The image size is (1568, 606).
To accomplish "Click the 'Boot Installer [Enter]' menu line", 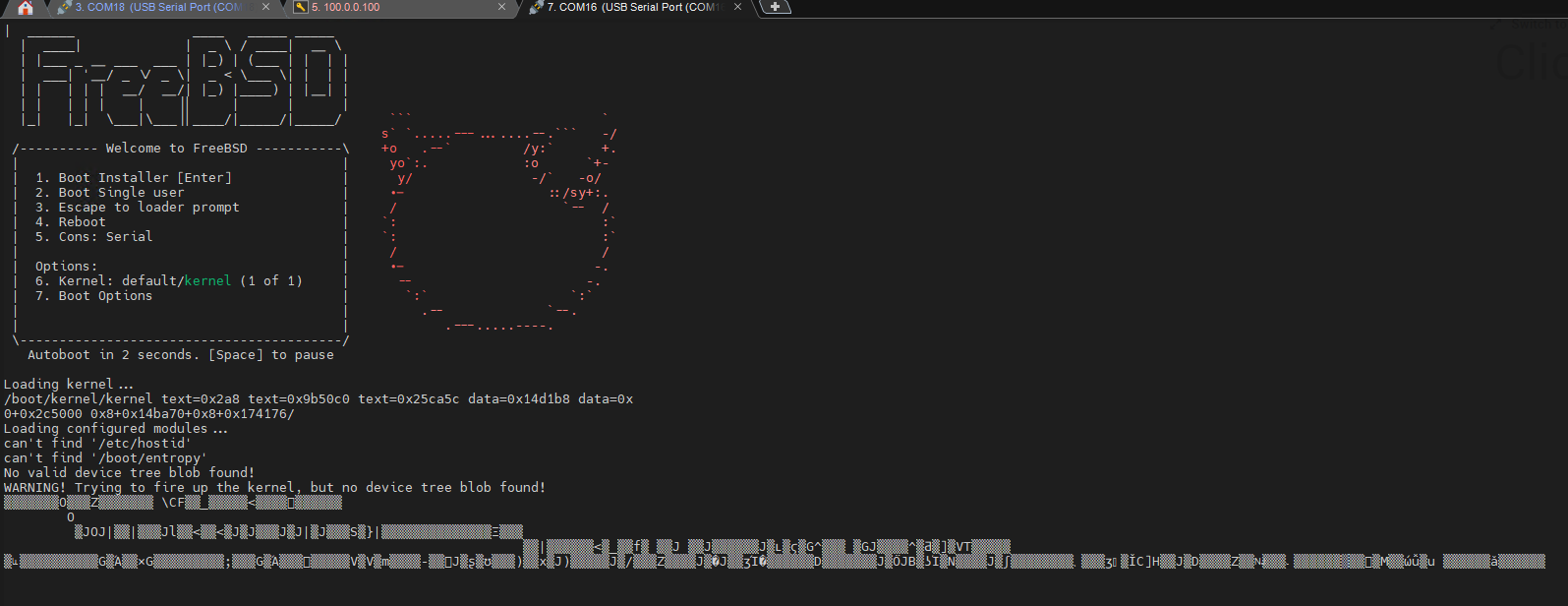I will pyautogui.click(x=134, y=178).
